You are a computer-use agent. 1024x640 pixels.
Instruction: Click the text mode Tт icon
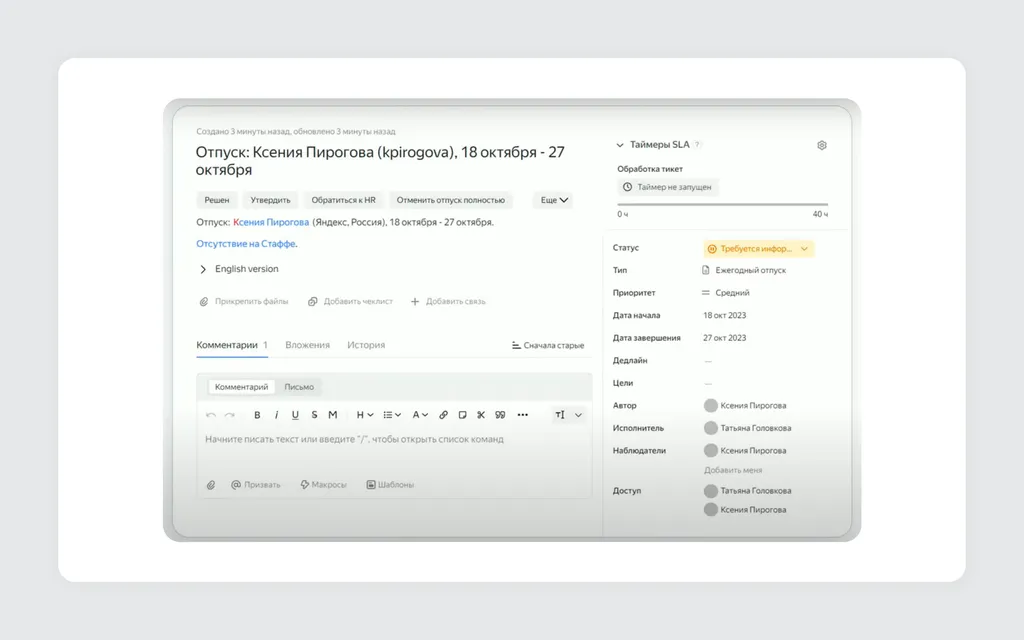(560, 415)
